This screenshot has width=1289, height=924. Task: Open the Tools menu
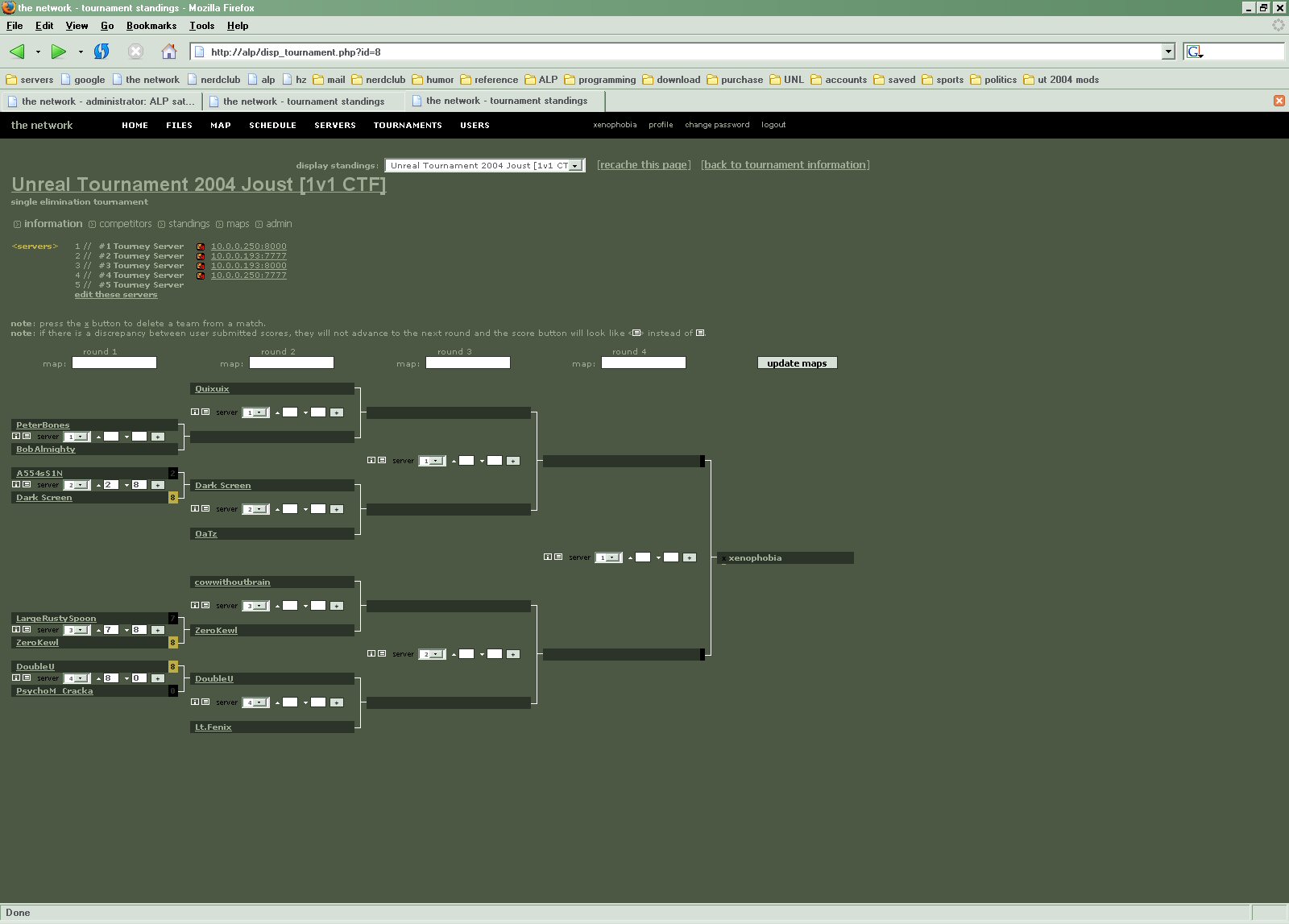tap(201, 26)
